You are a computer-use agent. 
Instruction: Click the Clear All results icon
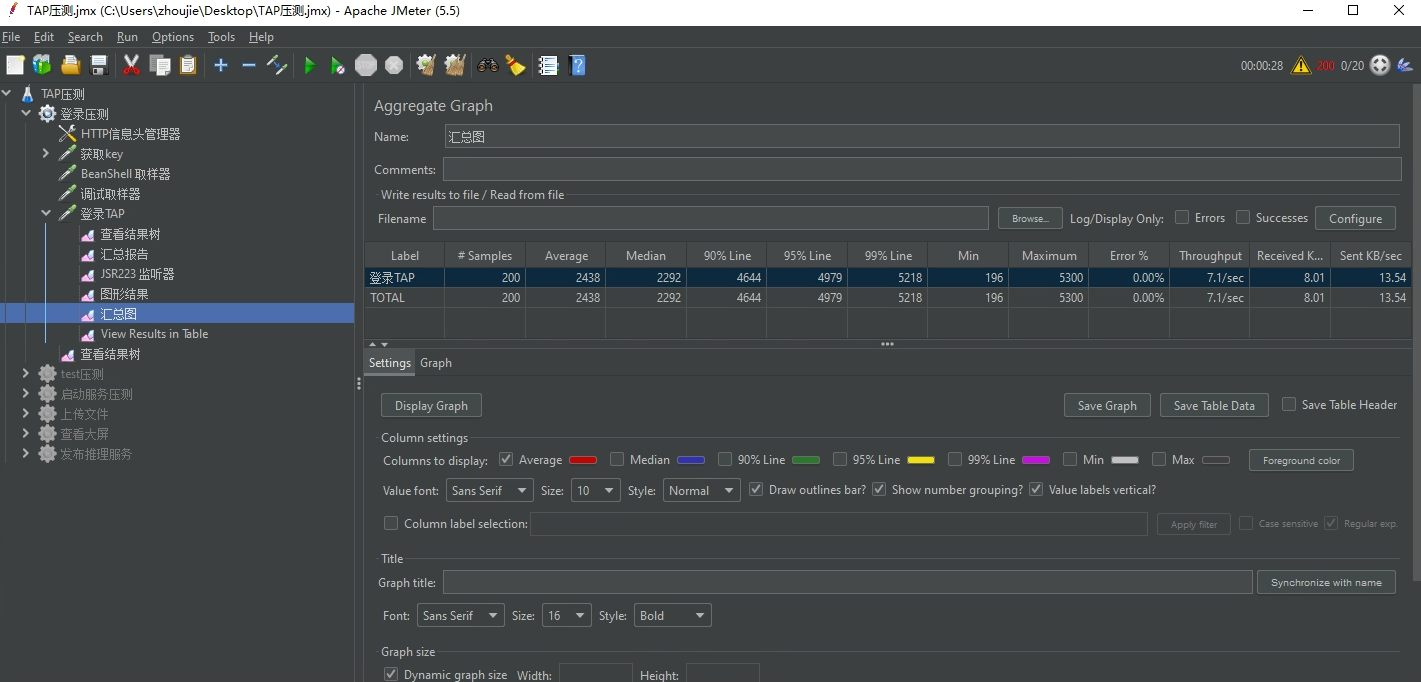point(455,65)
